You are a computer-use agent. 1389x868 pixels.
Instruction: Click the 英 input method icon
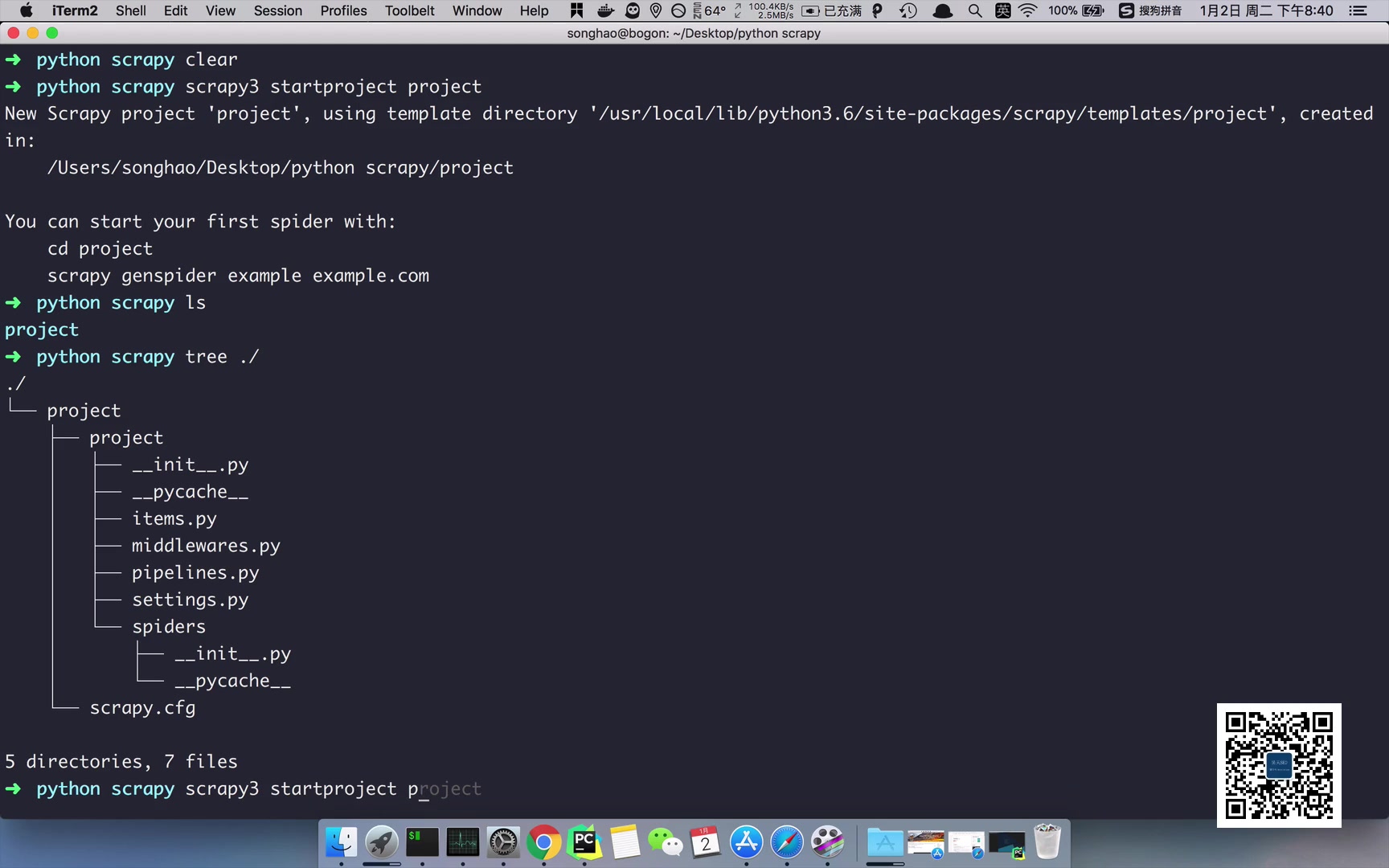(x=1002, y=10)
